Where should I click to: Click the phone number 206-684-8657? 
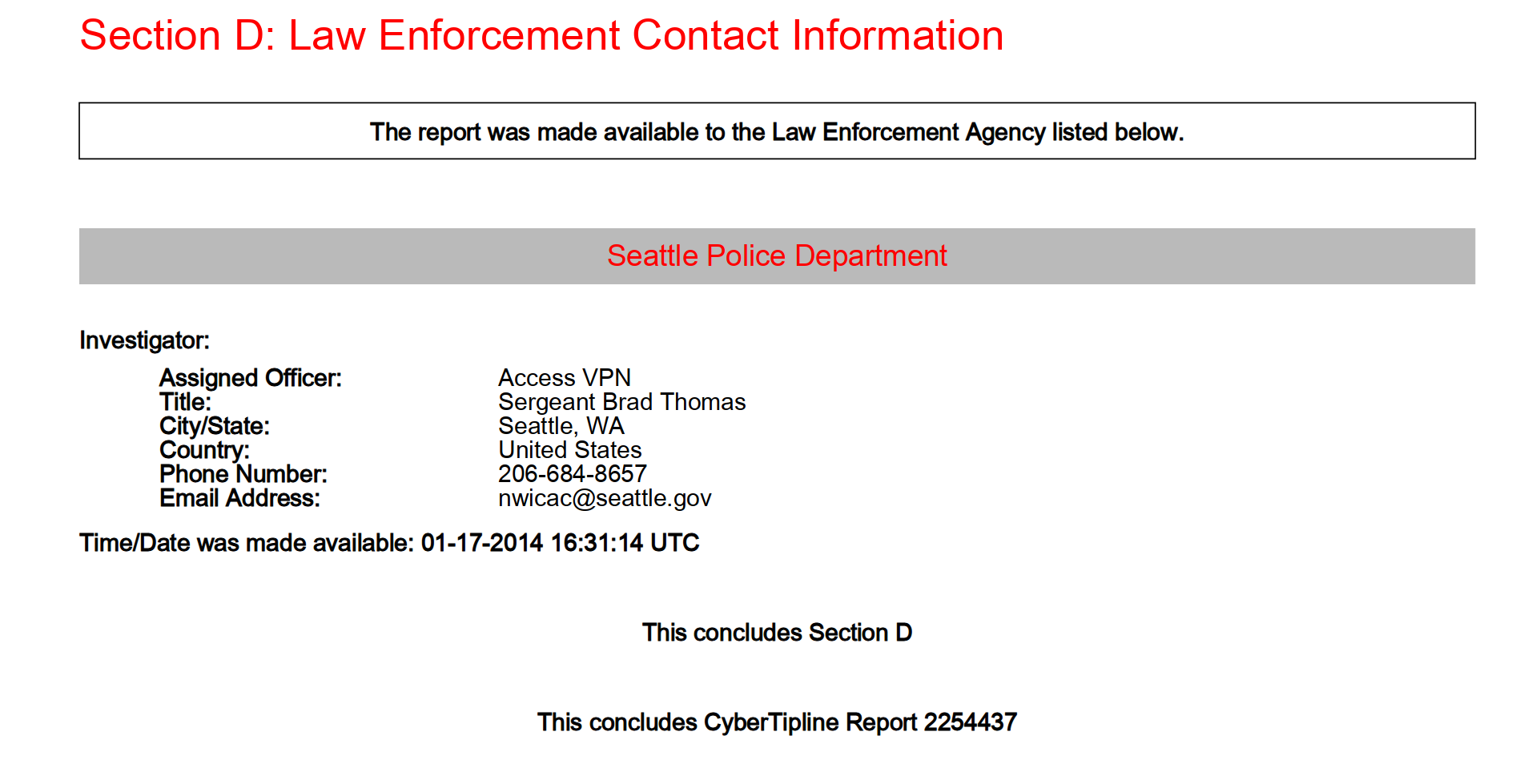tap(572, 474)
